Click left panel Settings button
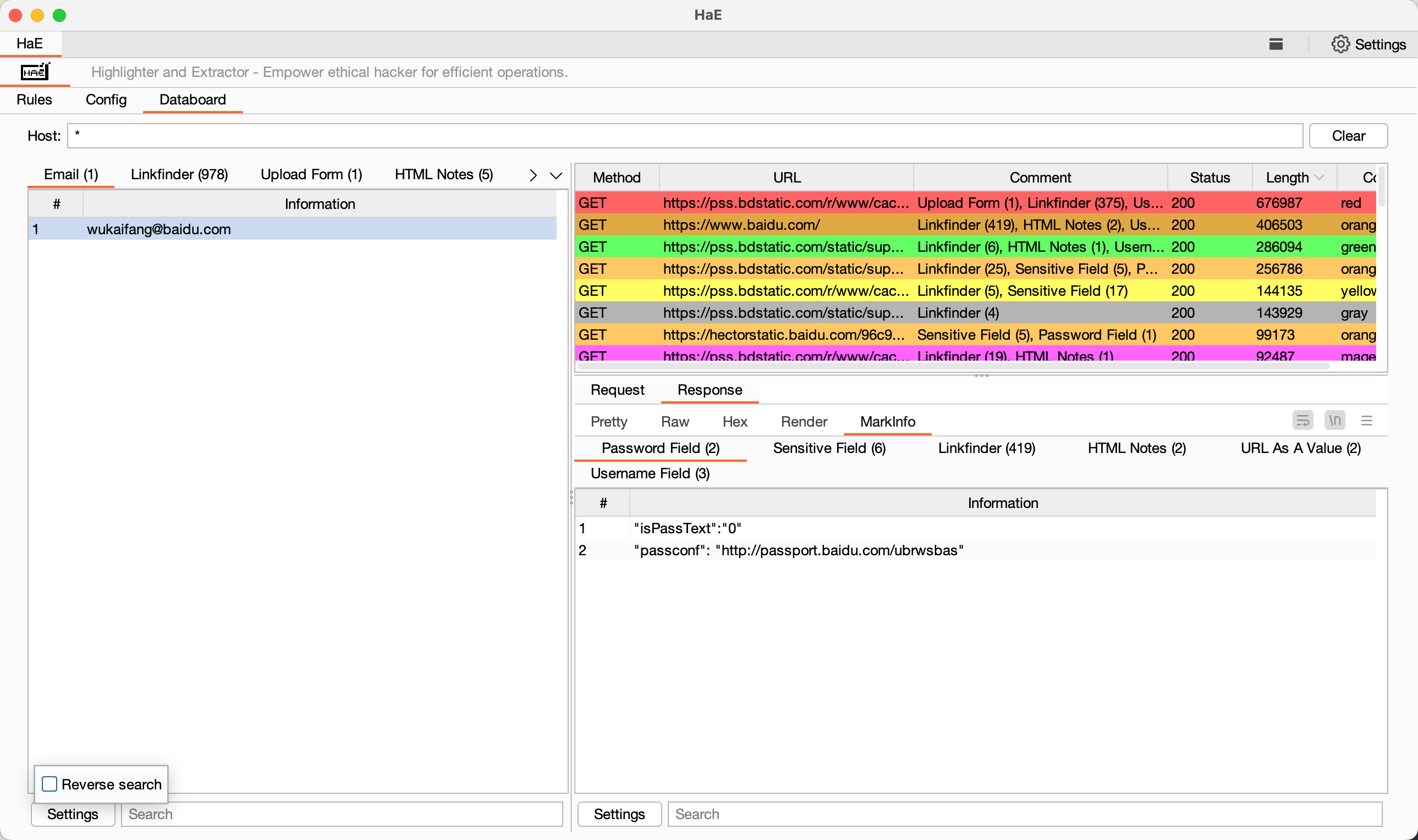Screen dimensions: 1418x840 click(73, 814)
